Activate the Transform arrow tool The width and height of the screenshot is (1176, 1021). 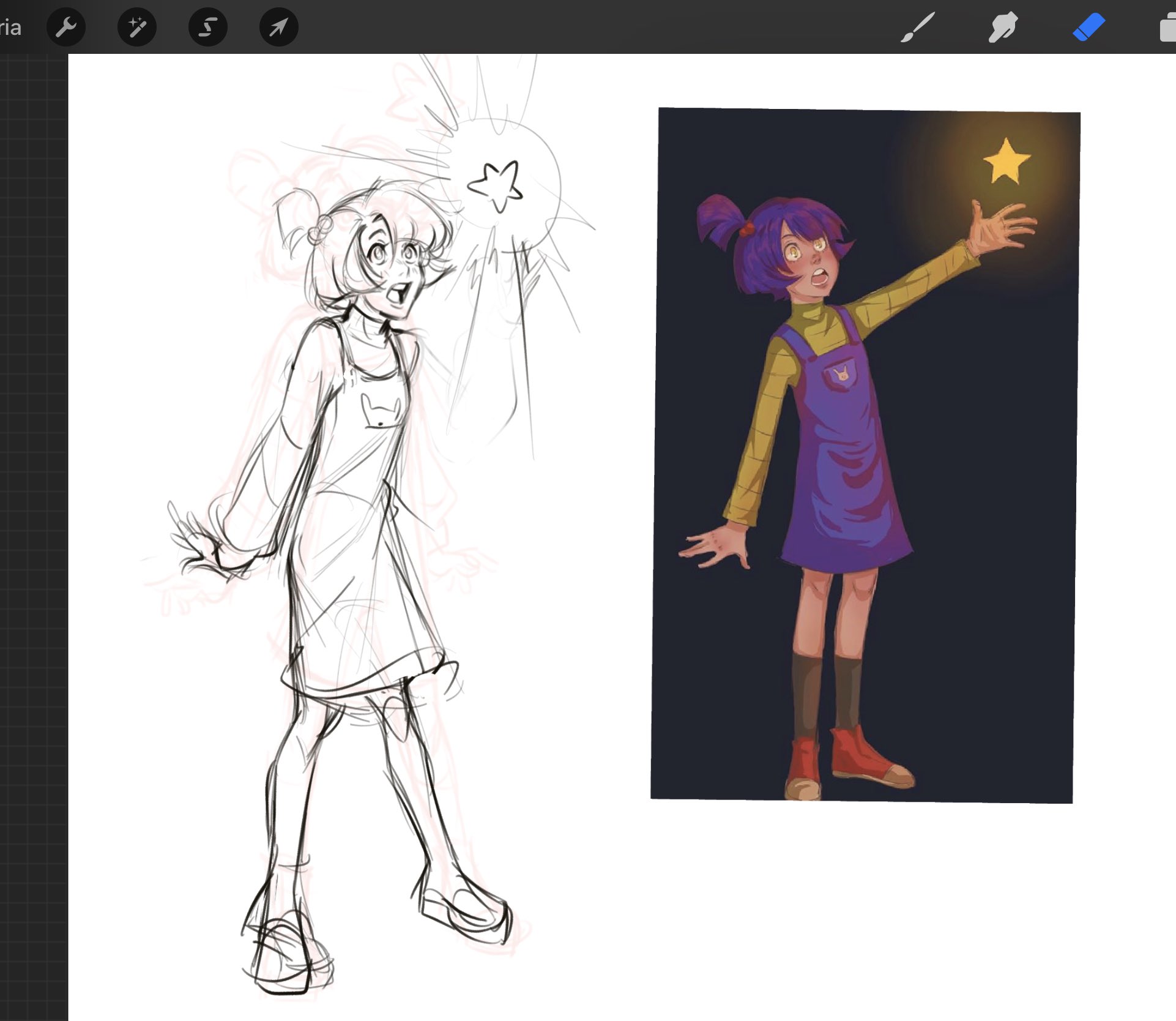[278, 27]
